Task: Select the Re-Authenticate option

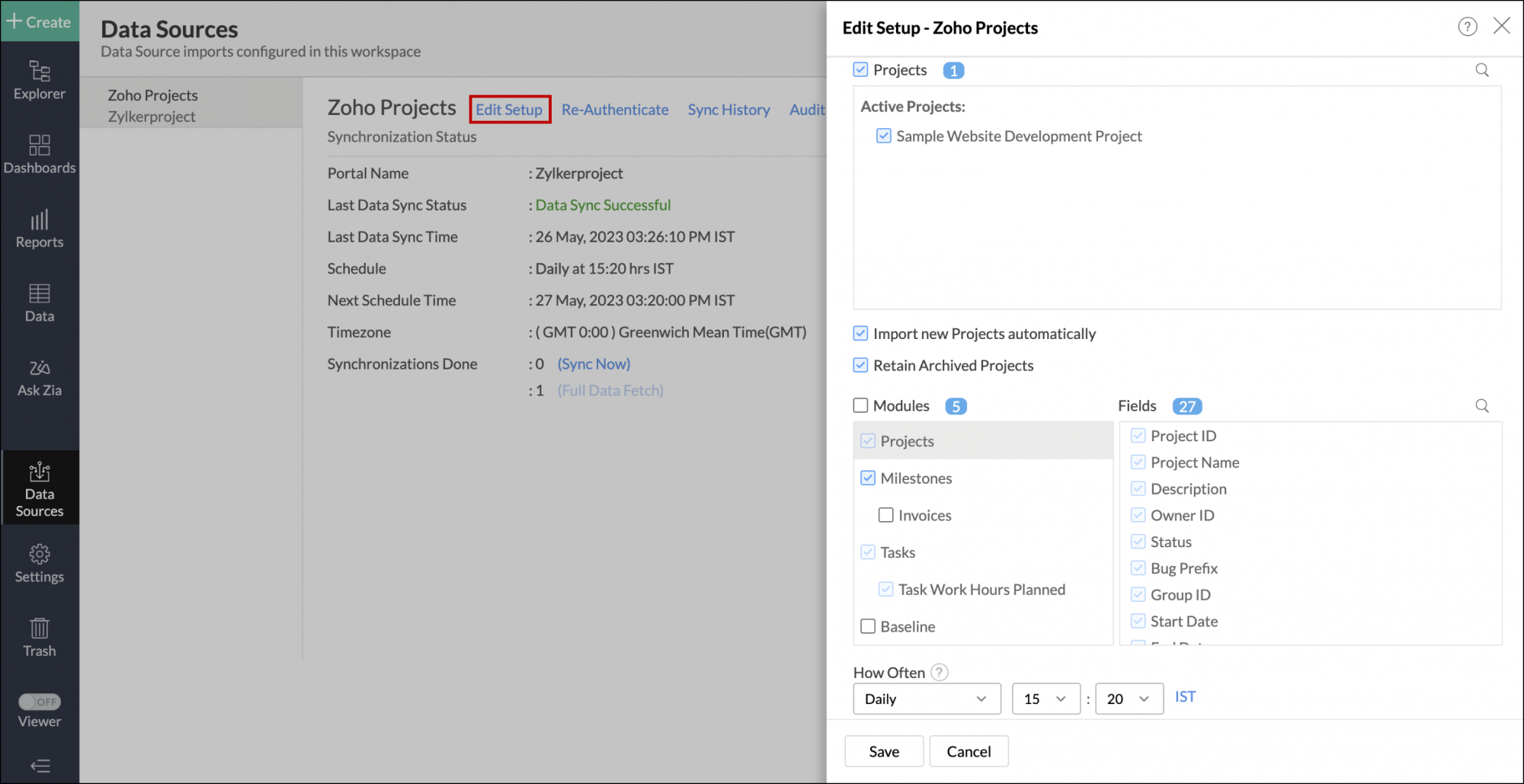Action: (614, 110)
